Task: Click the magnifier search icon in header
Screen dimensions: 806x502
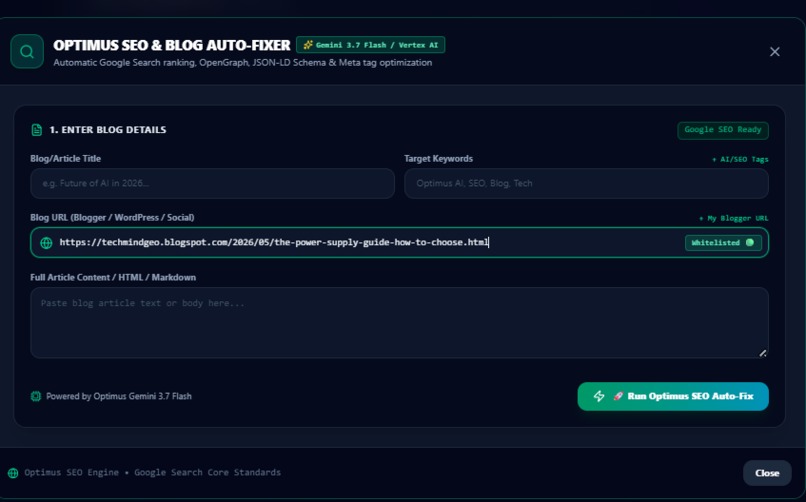Action: 27,51
